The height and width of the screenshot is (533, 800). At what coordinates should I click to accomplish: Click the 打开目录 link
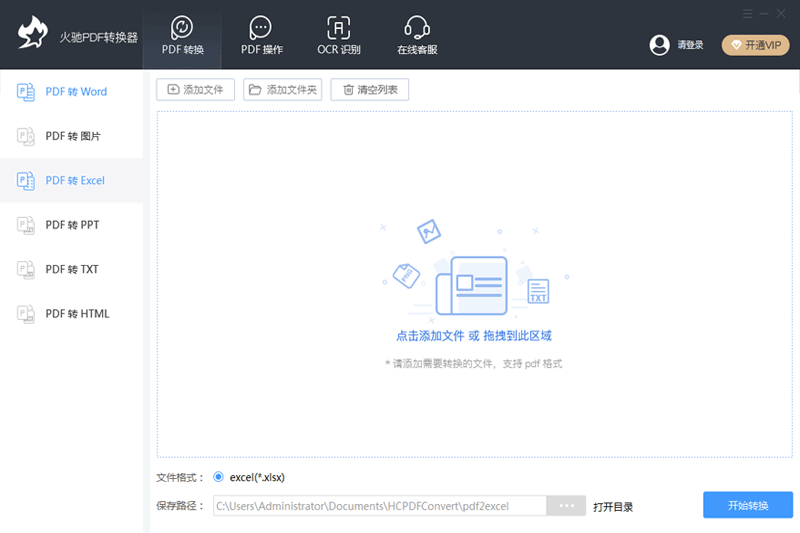coord(613,507)
